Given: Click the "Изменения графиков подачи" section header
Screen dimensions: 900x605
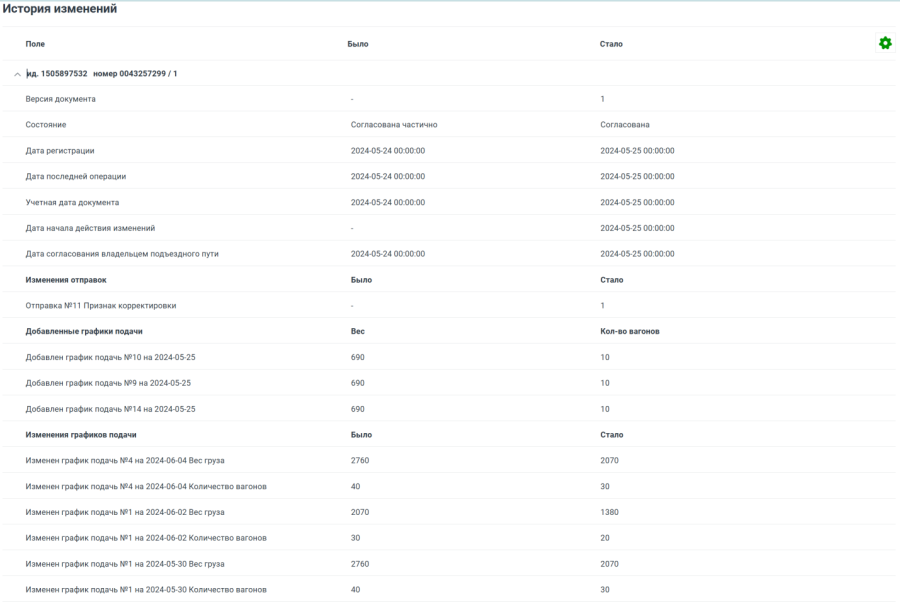Looking at the screenshot, I should [81, 434].
